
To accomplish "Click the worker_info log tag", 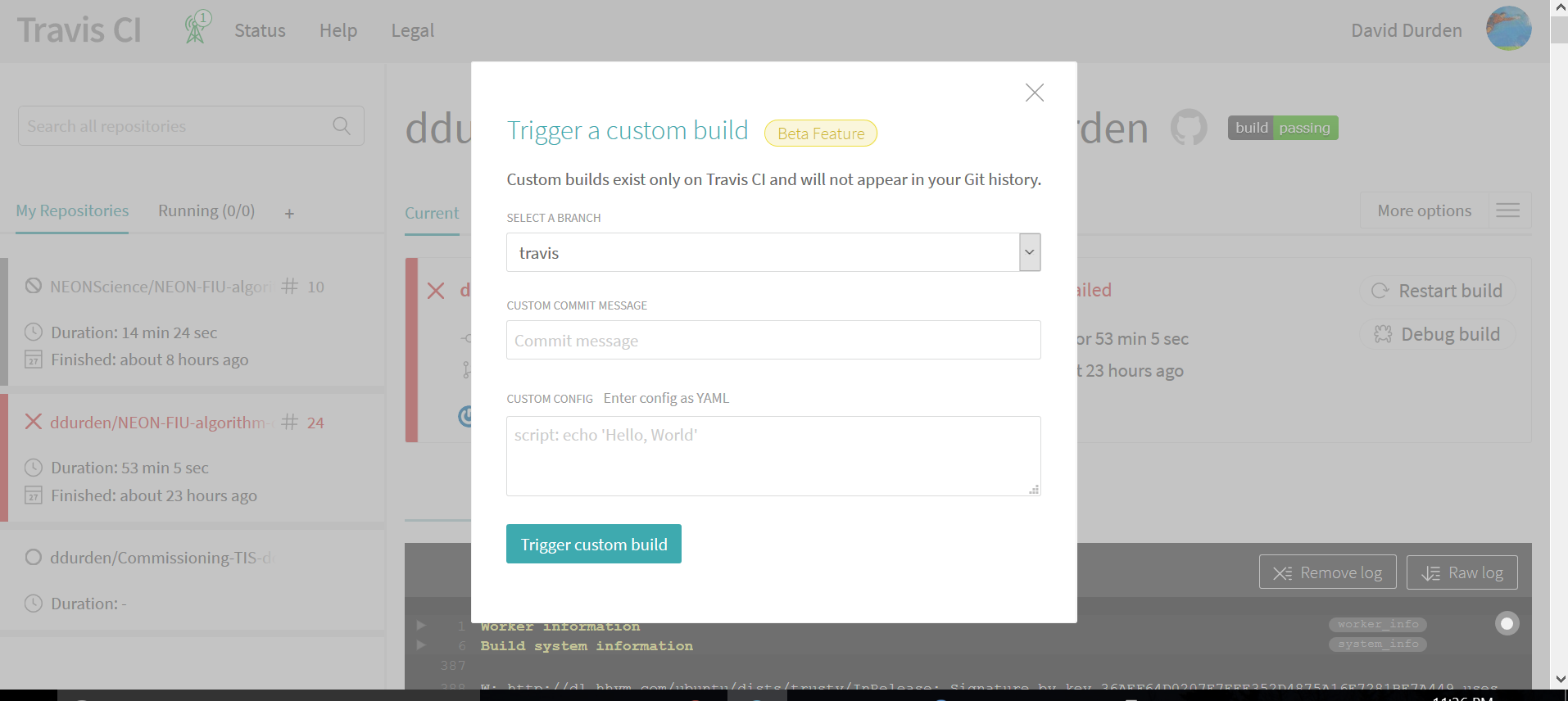I will (1378, 625).
